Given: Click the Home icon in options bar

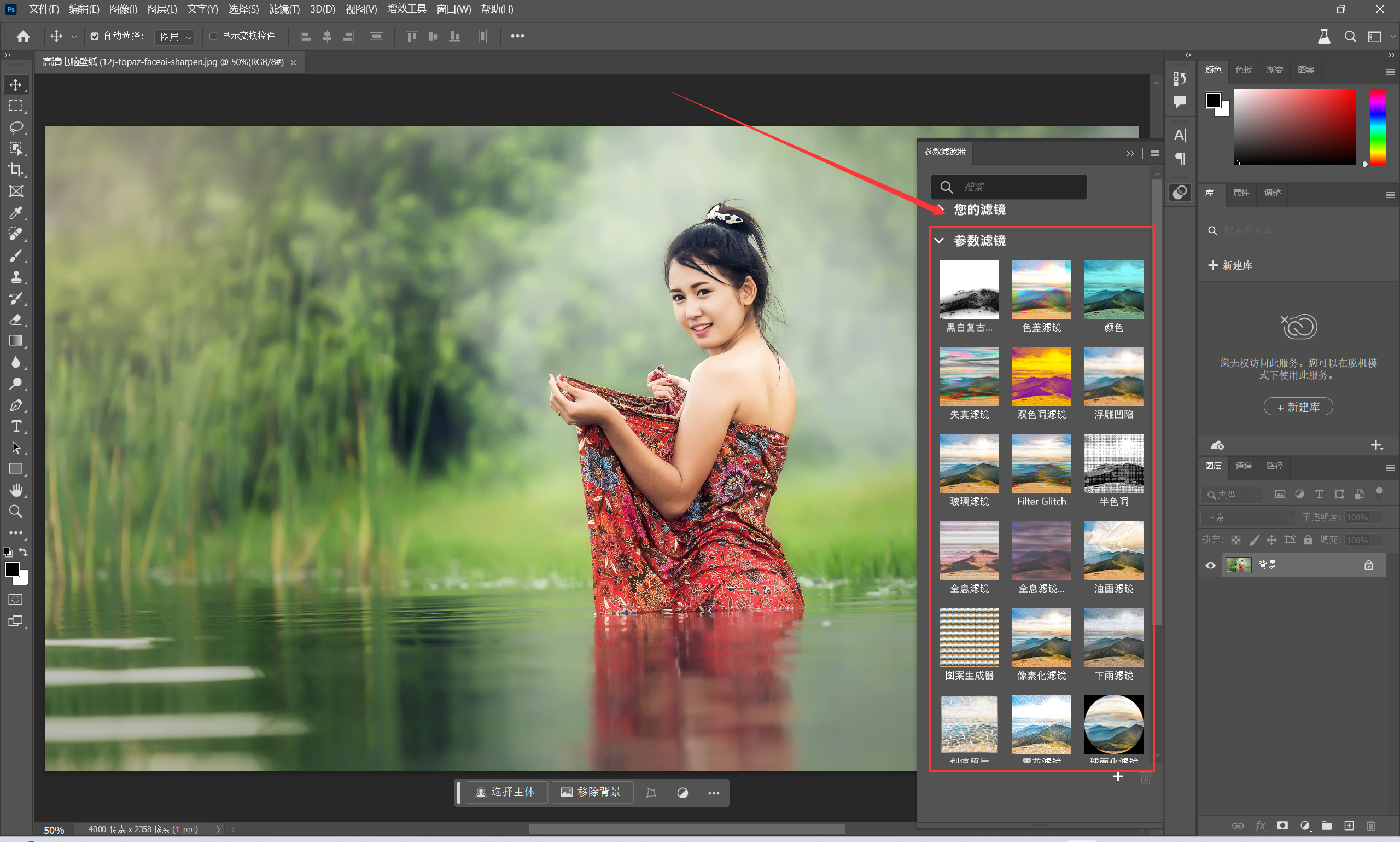Looking at the screenshot, I should pyautogui.click(x=24, y=36).
